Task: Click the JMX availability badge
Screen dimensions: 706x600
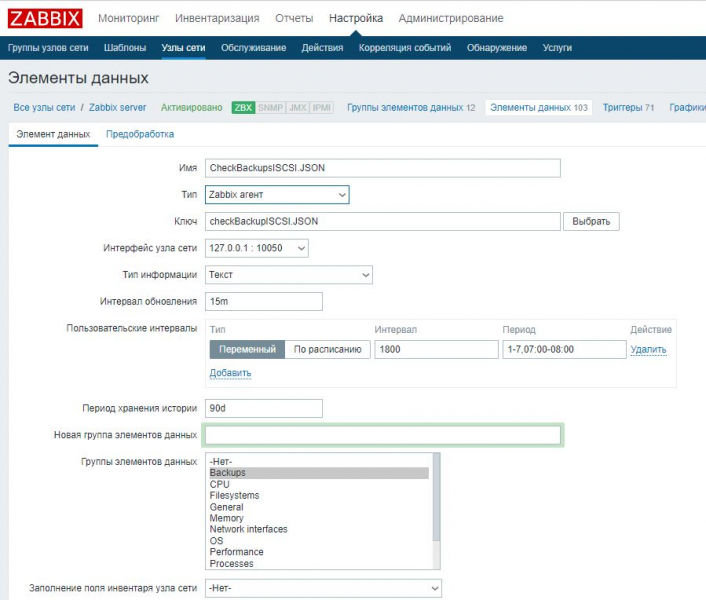Action: 298,107
